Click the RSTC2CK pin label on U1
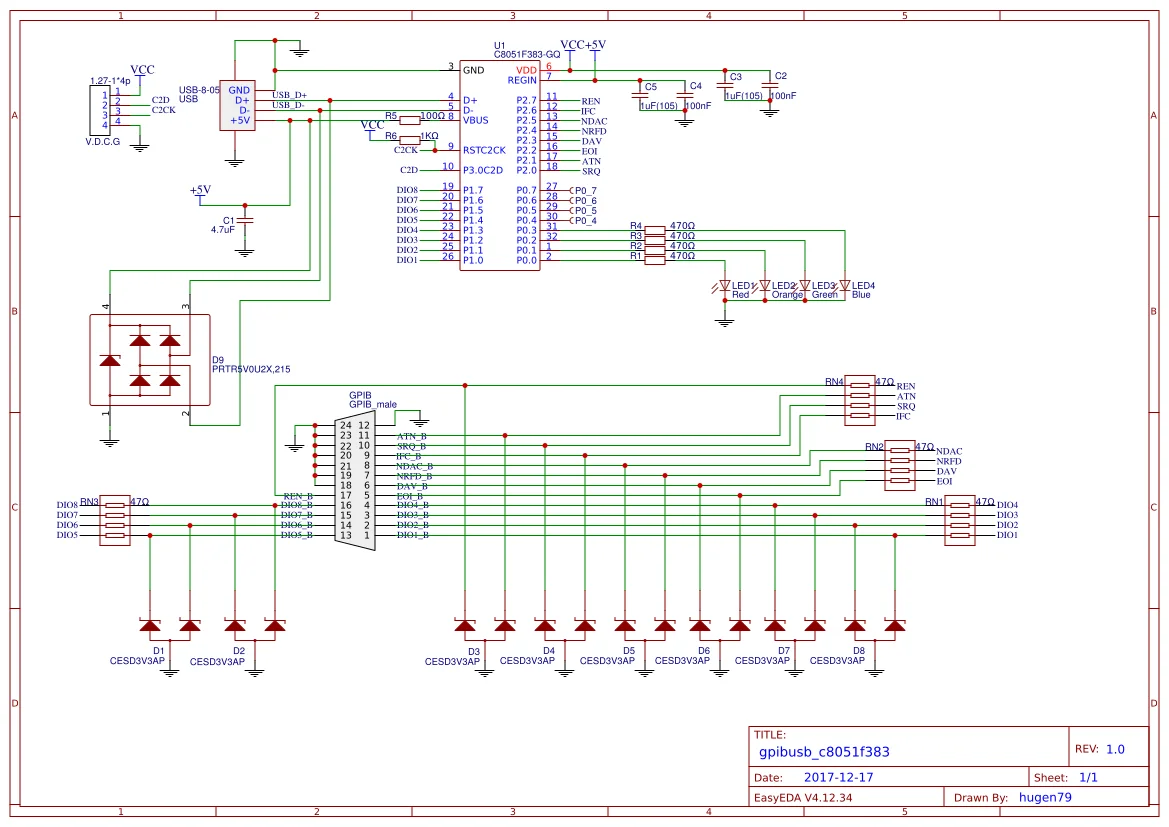This screenshot has height=827, width=1169. 484,151
